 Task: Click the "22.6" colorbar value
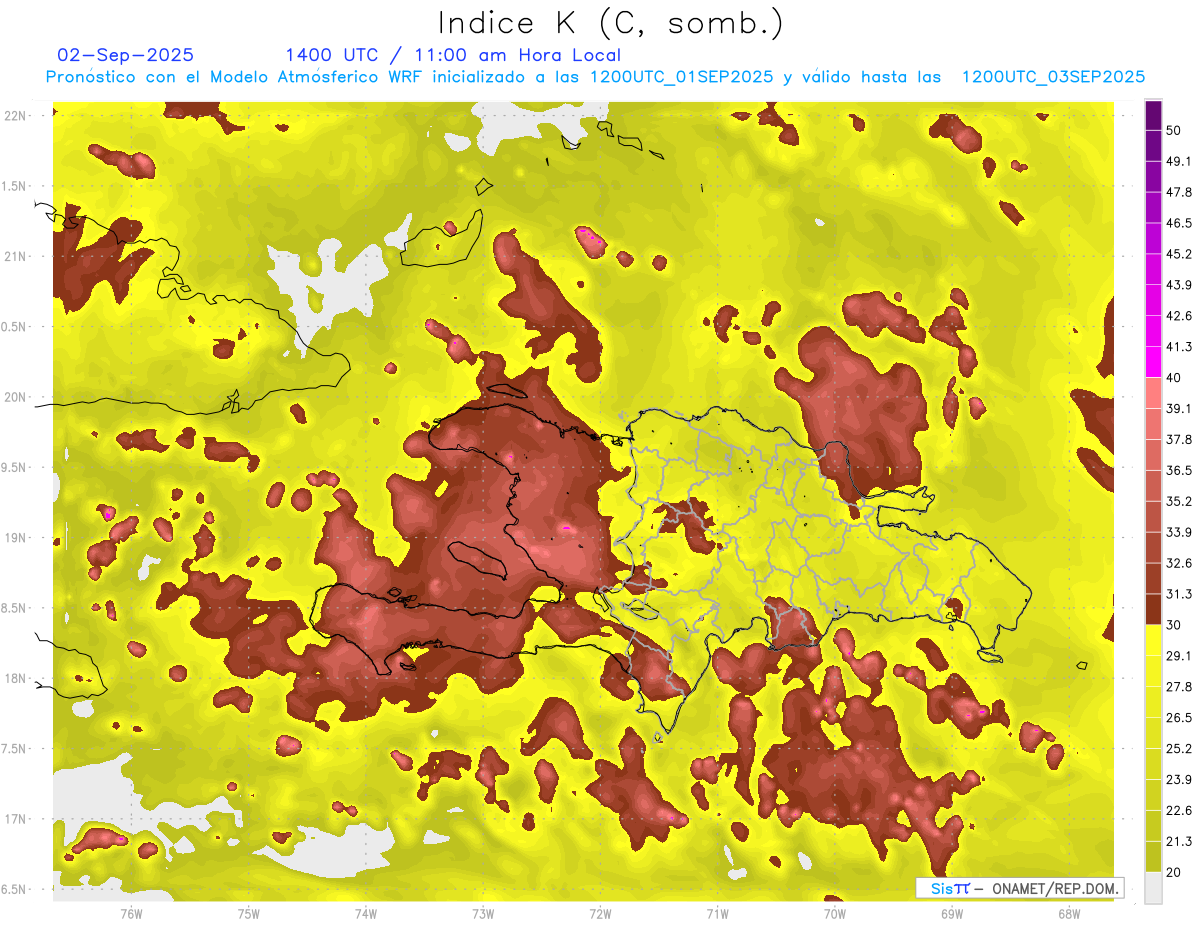point(1178,811)
